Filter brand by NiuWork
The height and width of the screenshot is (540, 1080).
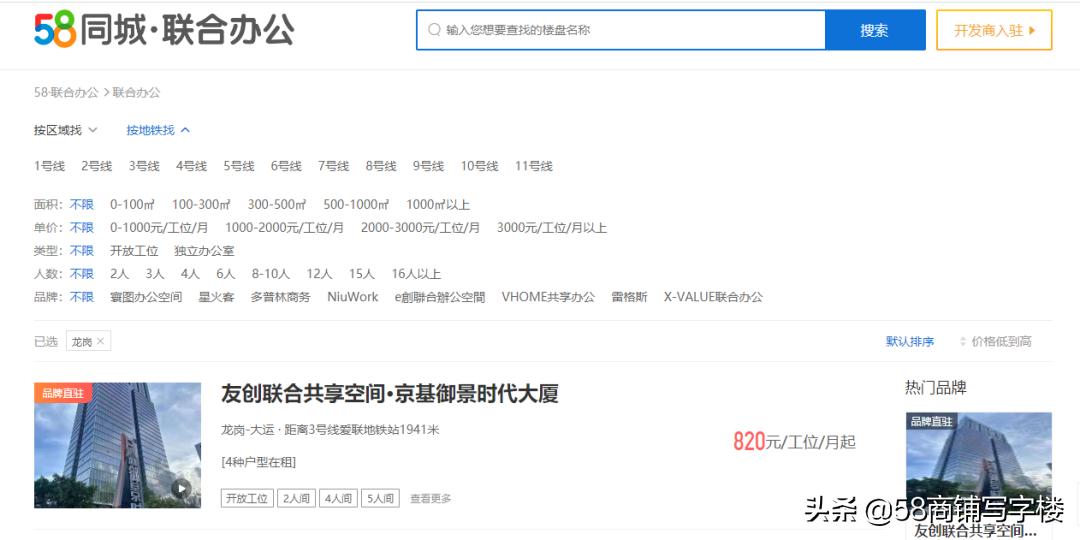point(353,298)
